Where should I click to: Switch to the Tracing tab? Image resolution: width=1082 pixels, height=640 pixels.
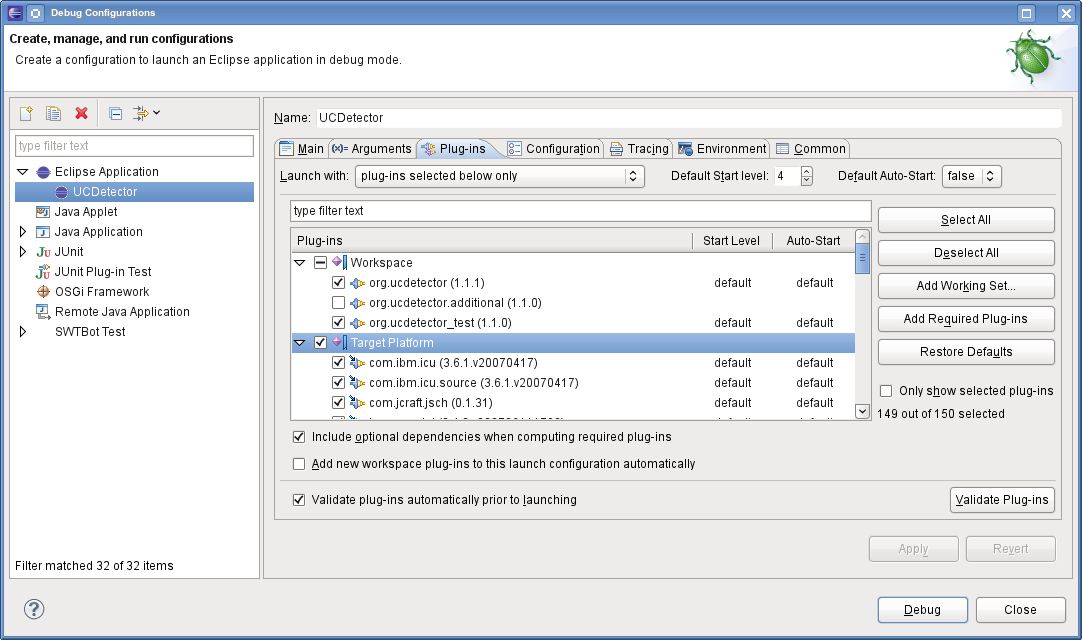tap(640, 148)
